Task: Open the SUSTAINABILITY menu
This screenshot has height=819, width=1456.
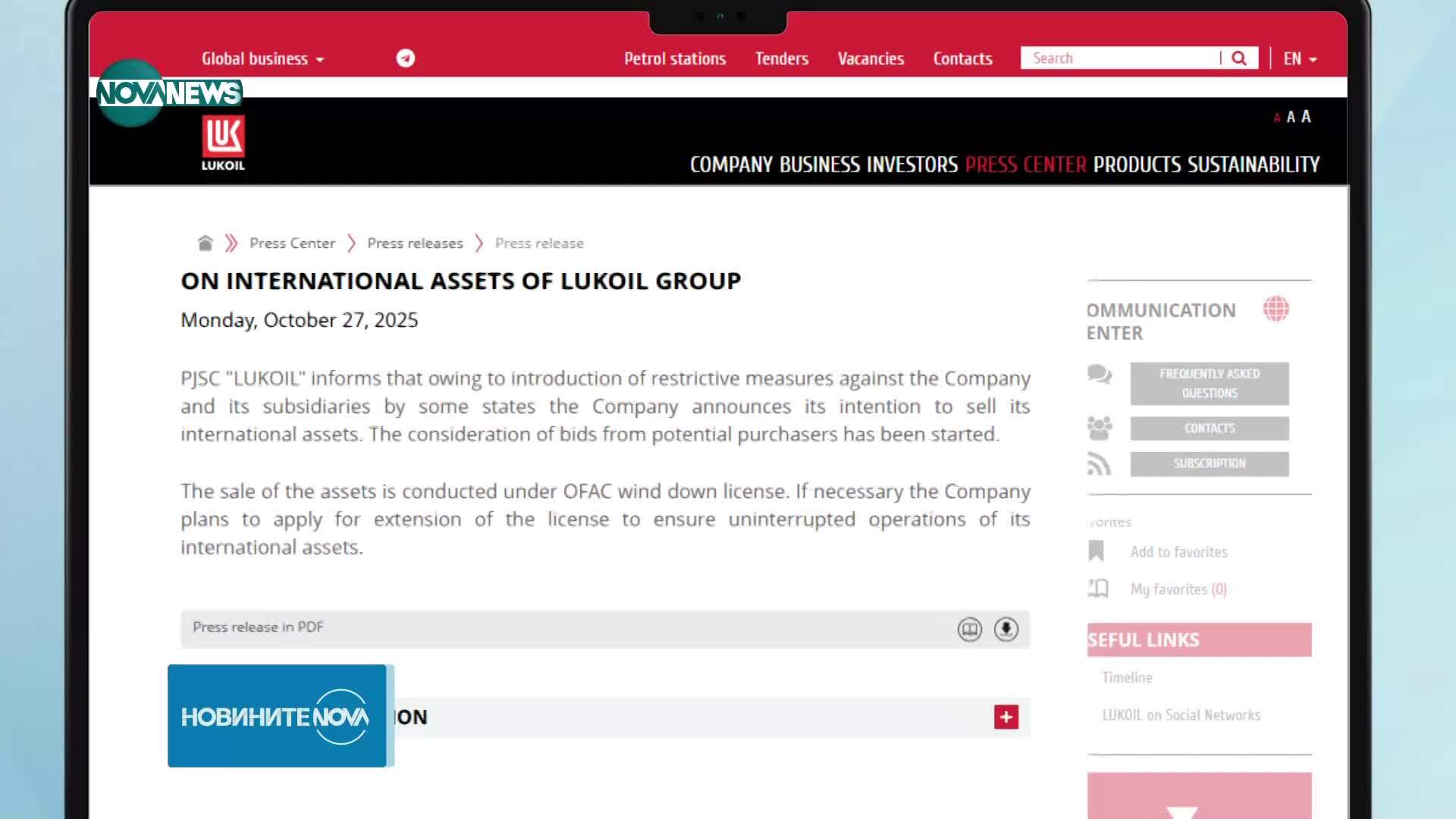Action: coord(1254,165)
